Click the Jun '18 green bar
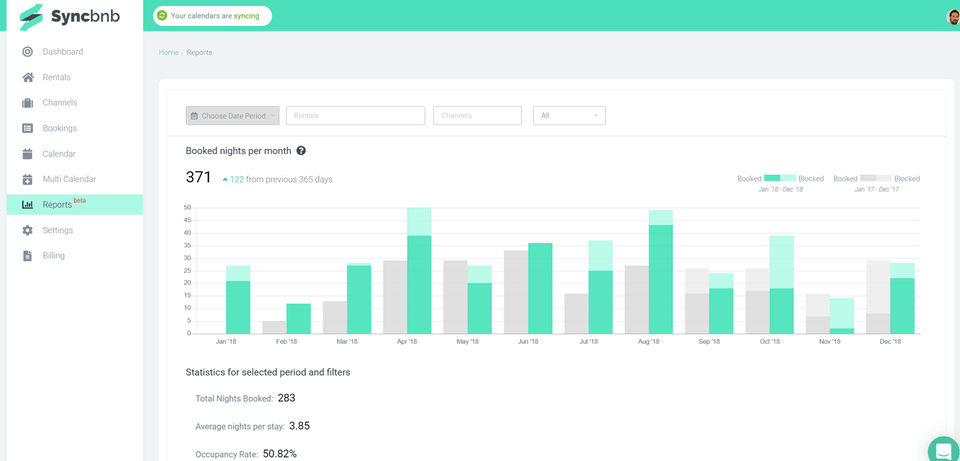 click(540, 288)
